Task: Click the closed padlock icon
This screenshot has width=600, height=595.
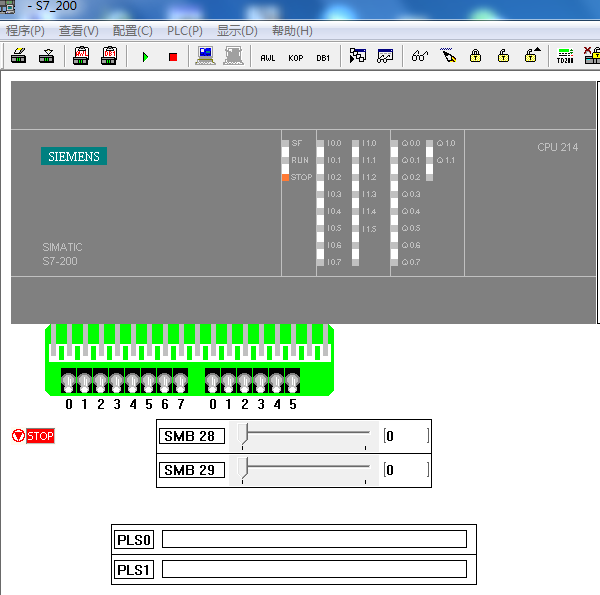Action: tap(475, 56)
